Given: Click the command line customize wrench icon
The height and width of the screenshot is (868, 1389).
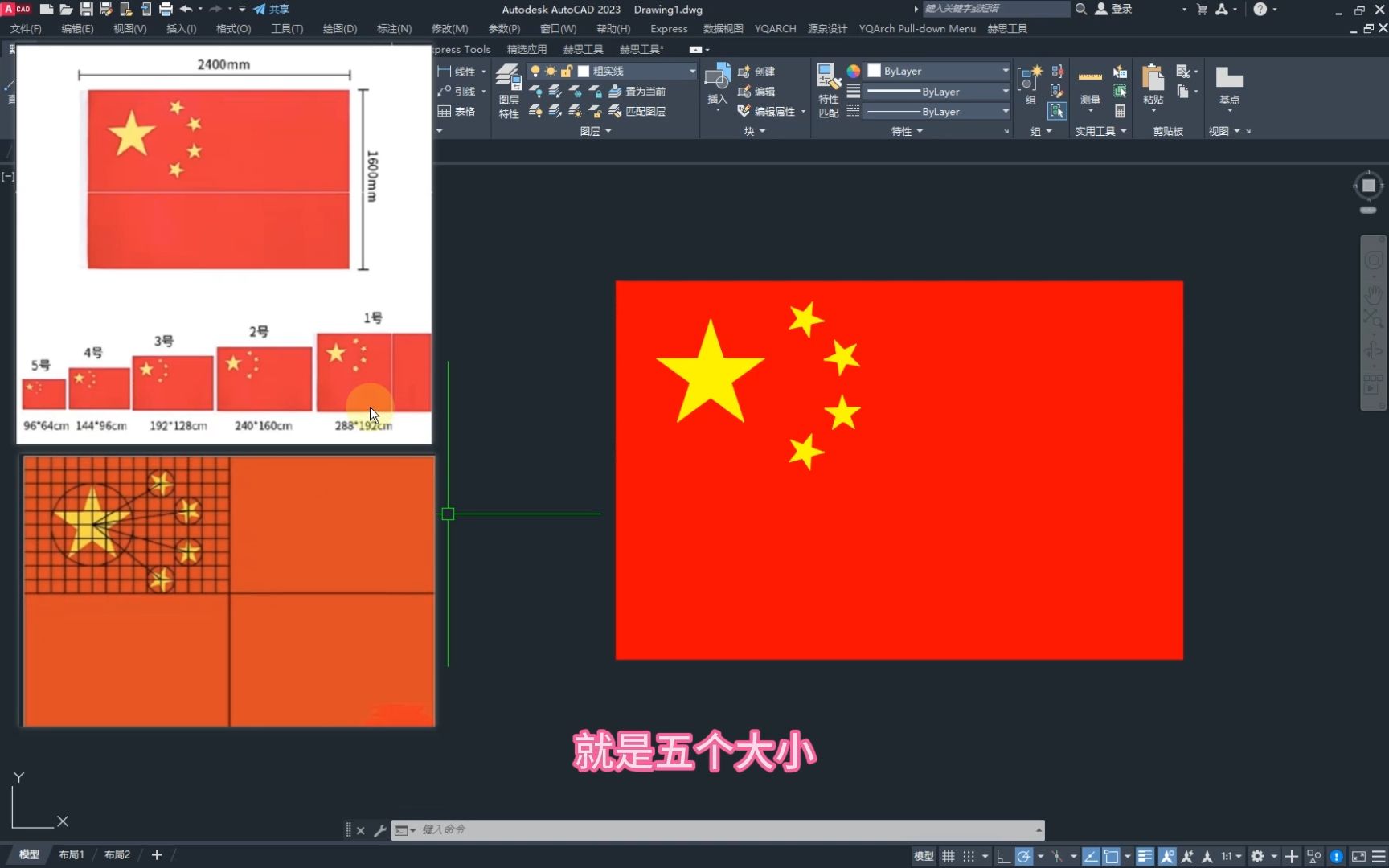Looking at the screenshot, I should (380, 830).
